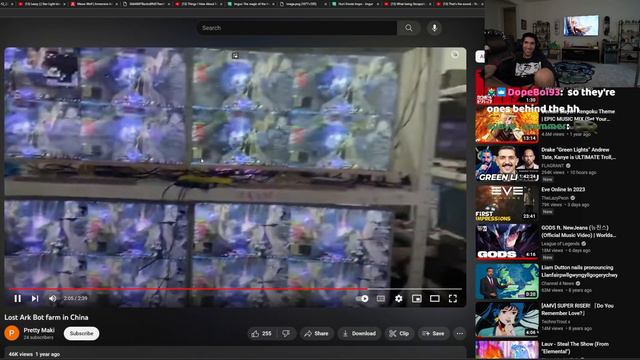Open the TheLazyPeon channel name
Screen dimensions: 640x360
[555, 198]
